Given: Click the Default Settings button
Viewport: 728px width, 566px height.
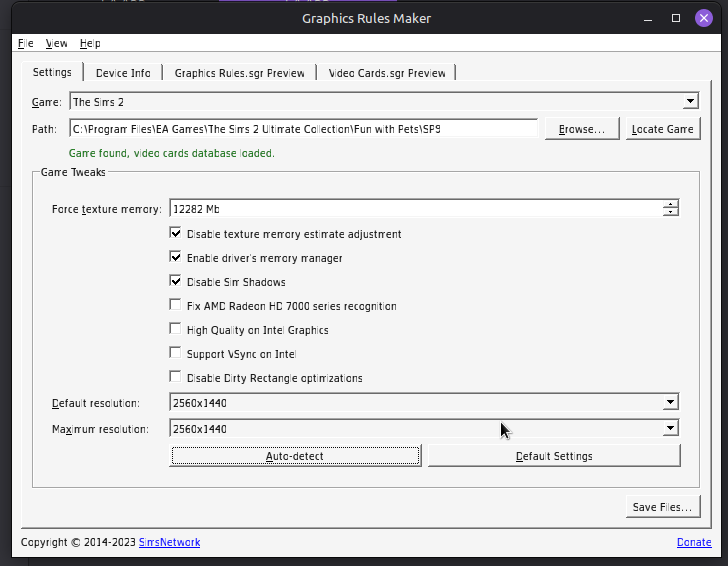Looking at the screenshot, I should [554, 455].
